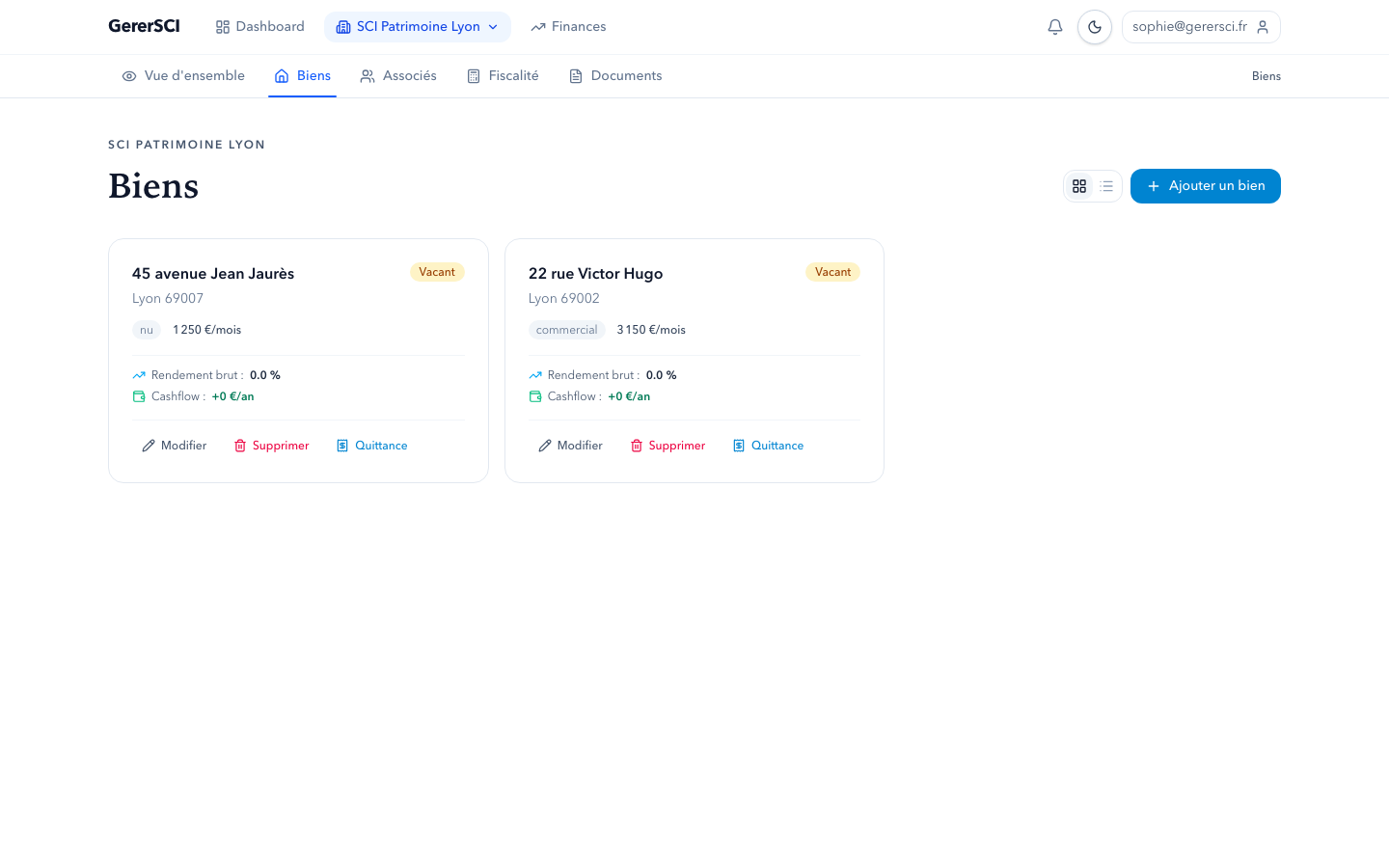Image resolution: width=1389 pixels, height=868 pixels.
Task: Click the chevron beside SCI Patrimoine Lyon
Action: (x=493, y=27)
